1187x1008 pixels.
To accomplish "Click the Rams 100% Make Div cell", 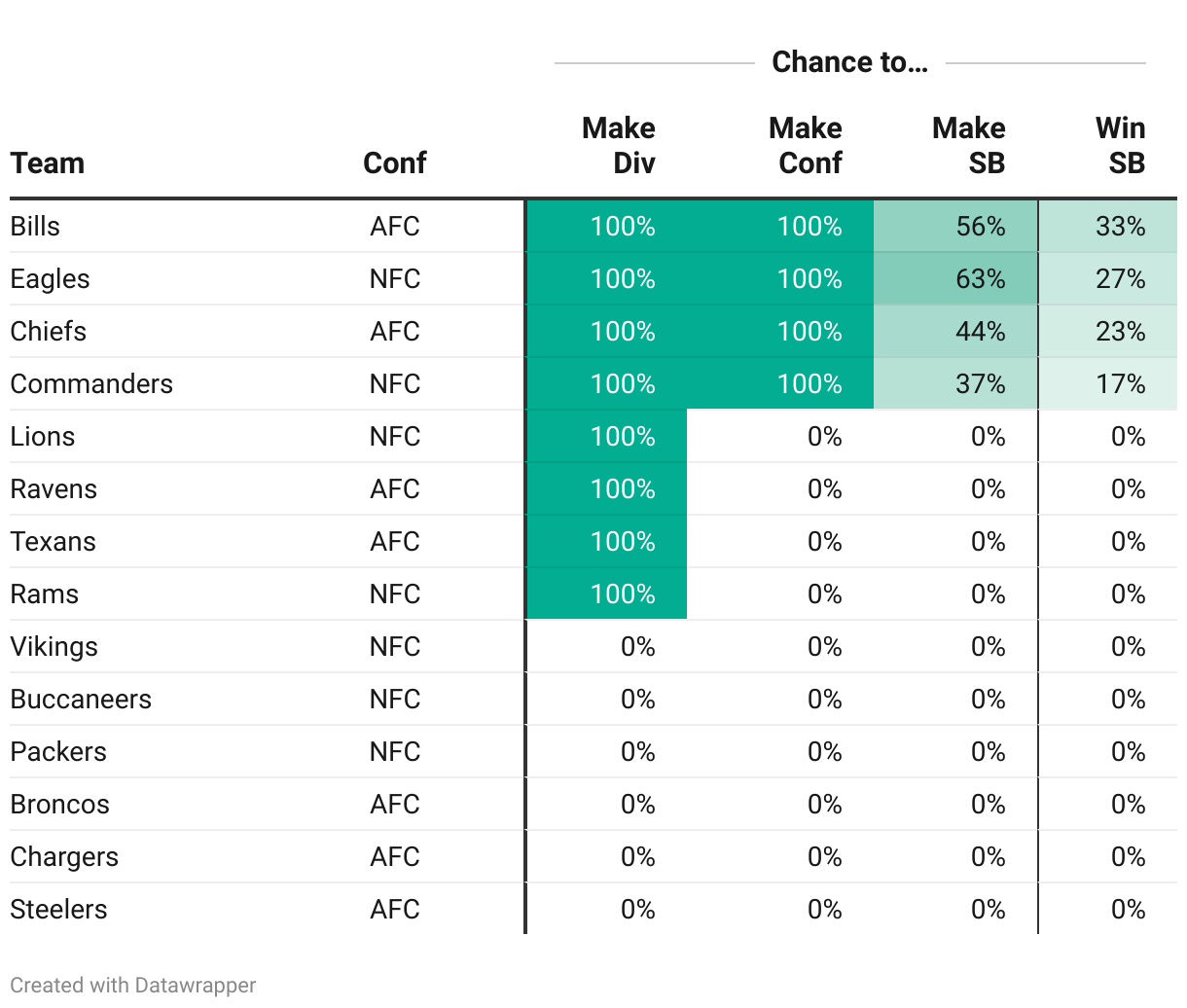I will click(623, 594).
